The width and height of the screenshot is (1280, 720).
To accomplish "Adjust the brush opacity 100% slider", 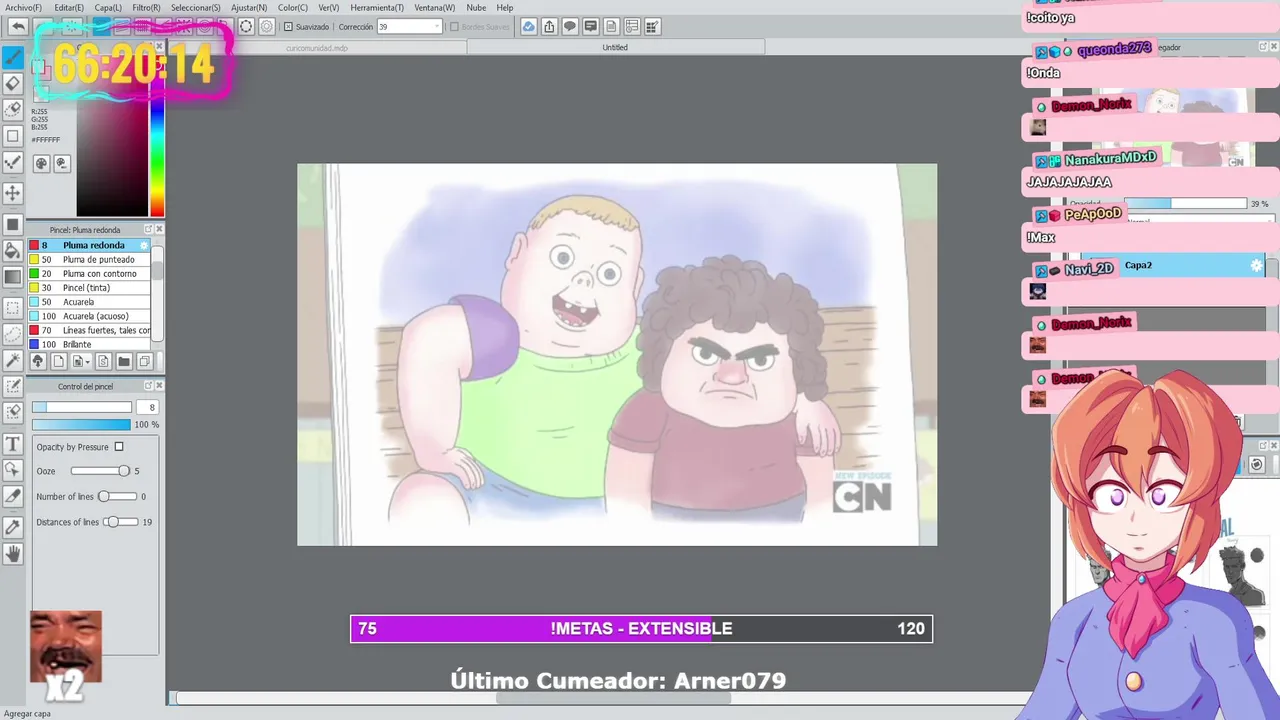I will coord(81,424).
